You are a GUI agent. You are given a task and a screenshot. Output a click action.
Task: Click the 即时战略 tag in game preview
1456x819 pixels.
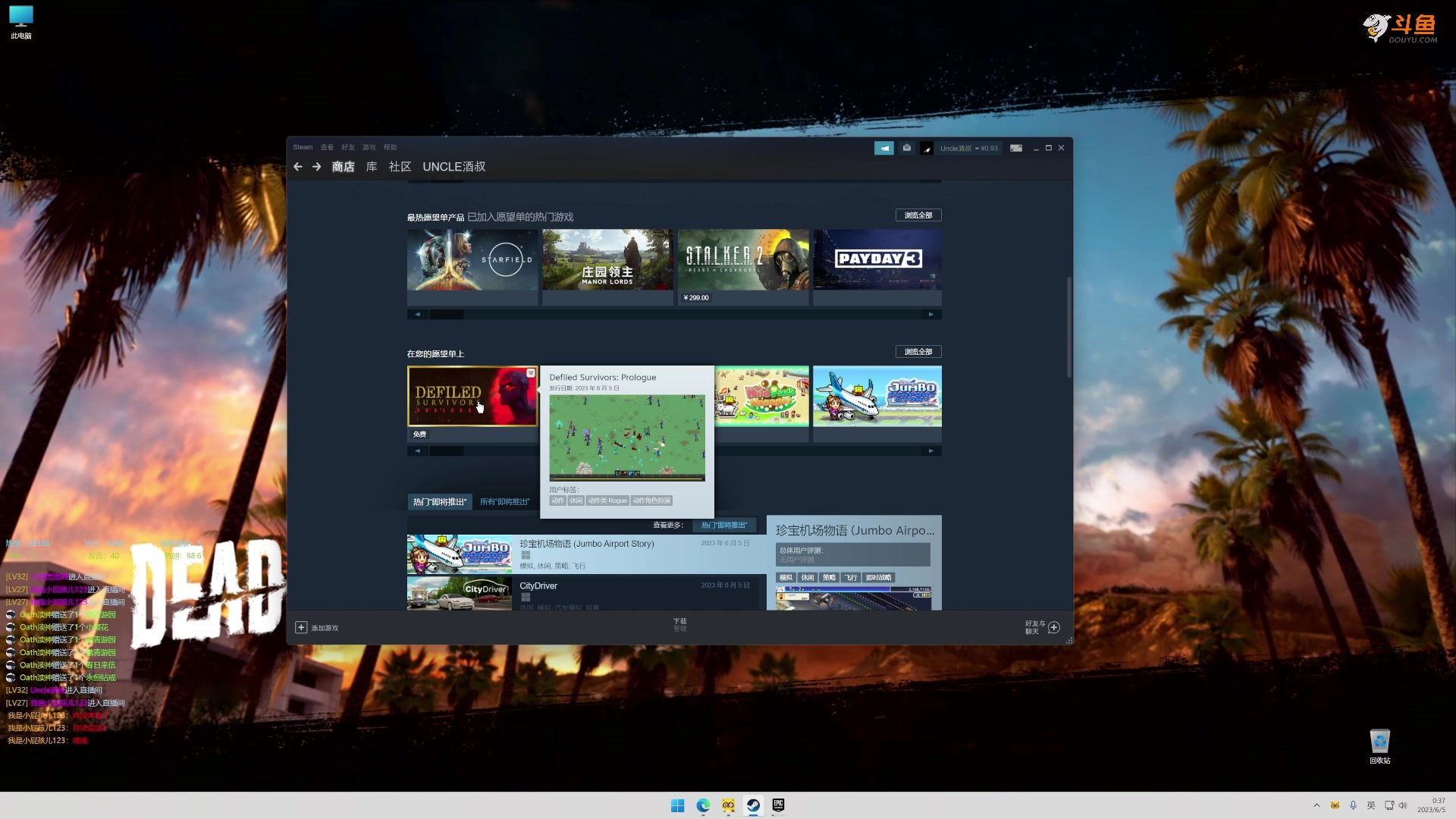click(879, 578)
